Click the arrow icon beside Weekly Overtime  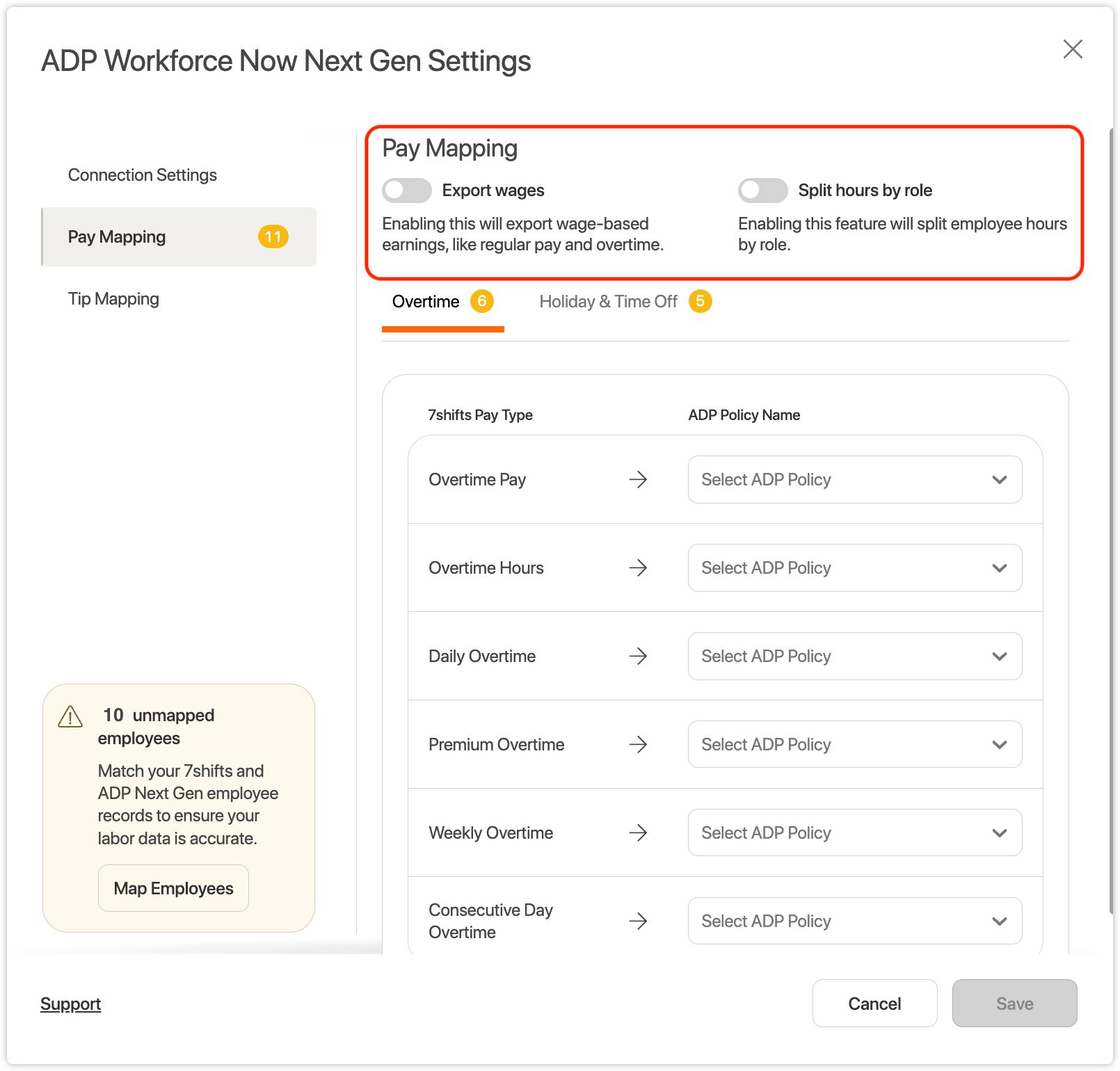tap(638, 833)
